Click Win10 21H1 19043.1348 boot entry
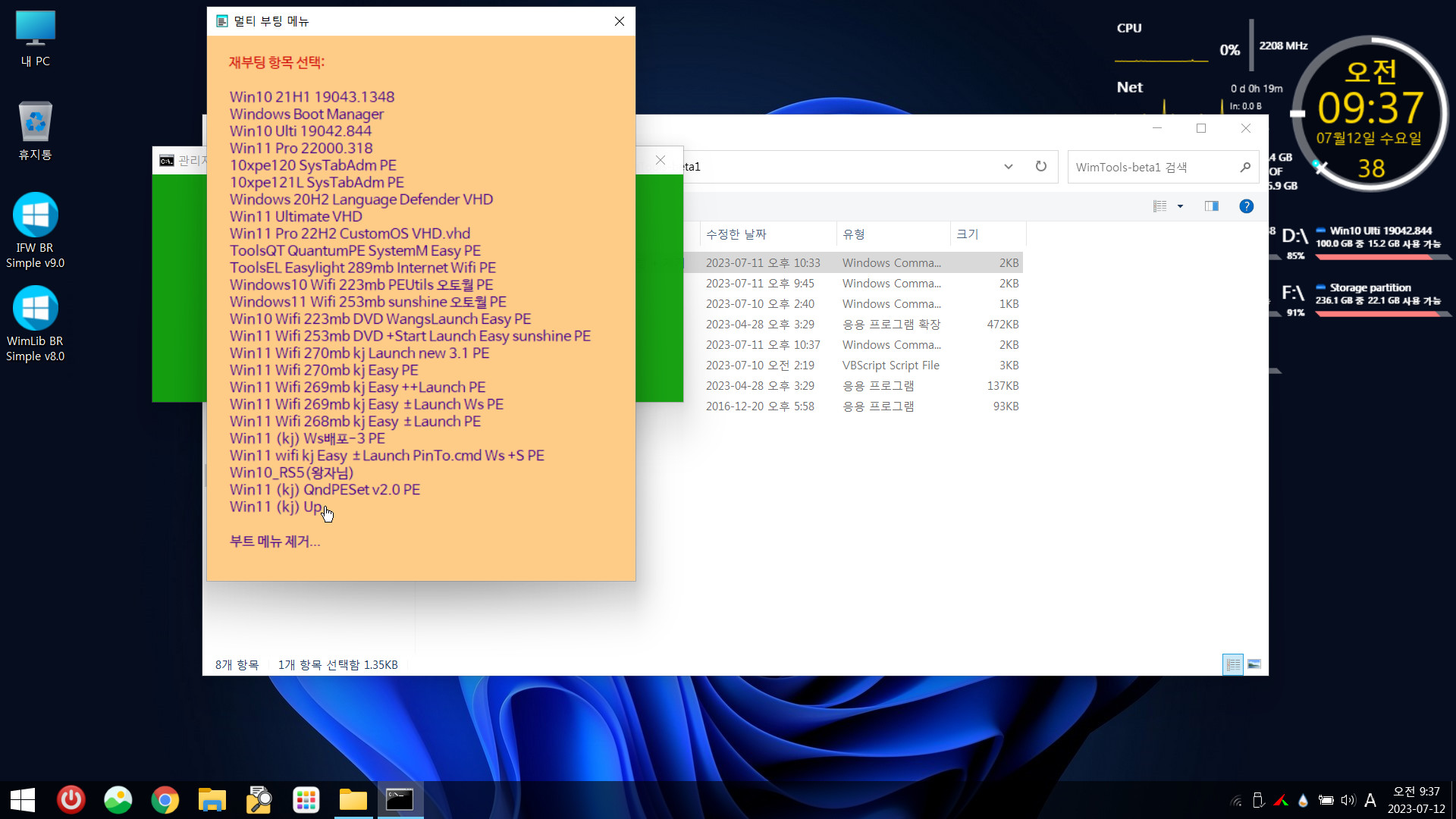This screenshot has height=819, width=1456. point(313,97)
